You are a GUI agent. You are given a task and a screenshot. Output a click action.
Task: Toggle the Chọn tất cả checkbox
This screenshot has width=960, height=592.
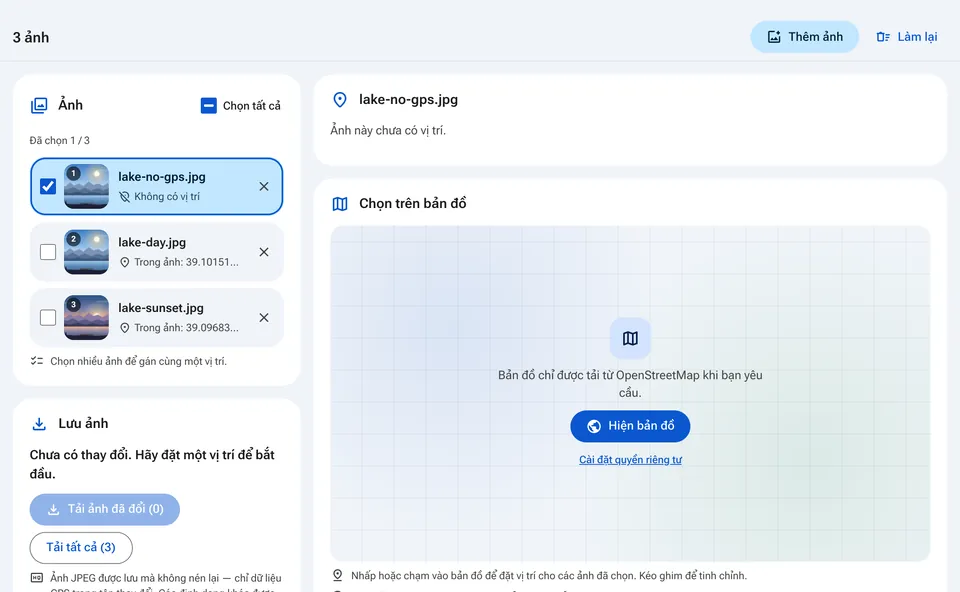click(209, 106)
